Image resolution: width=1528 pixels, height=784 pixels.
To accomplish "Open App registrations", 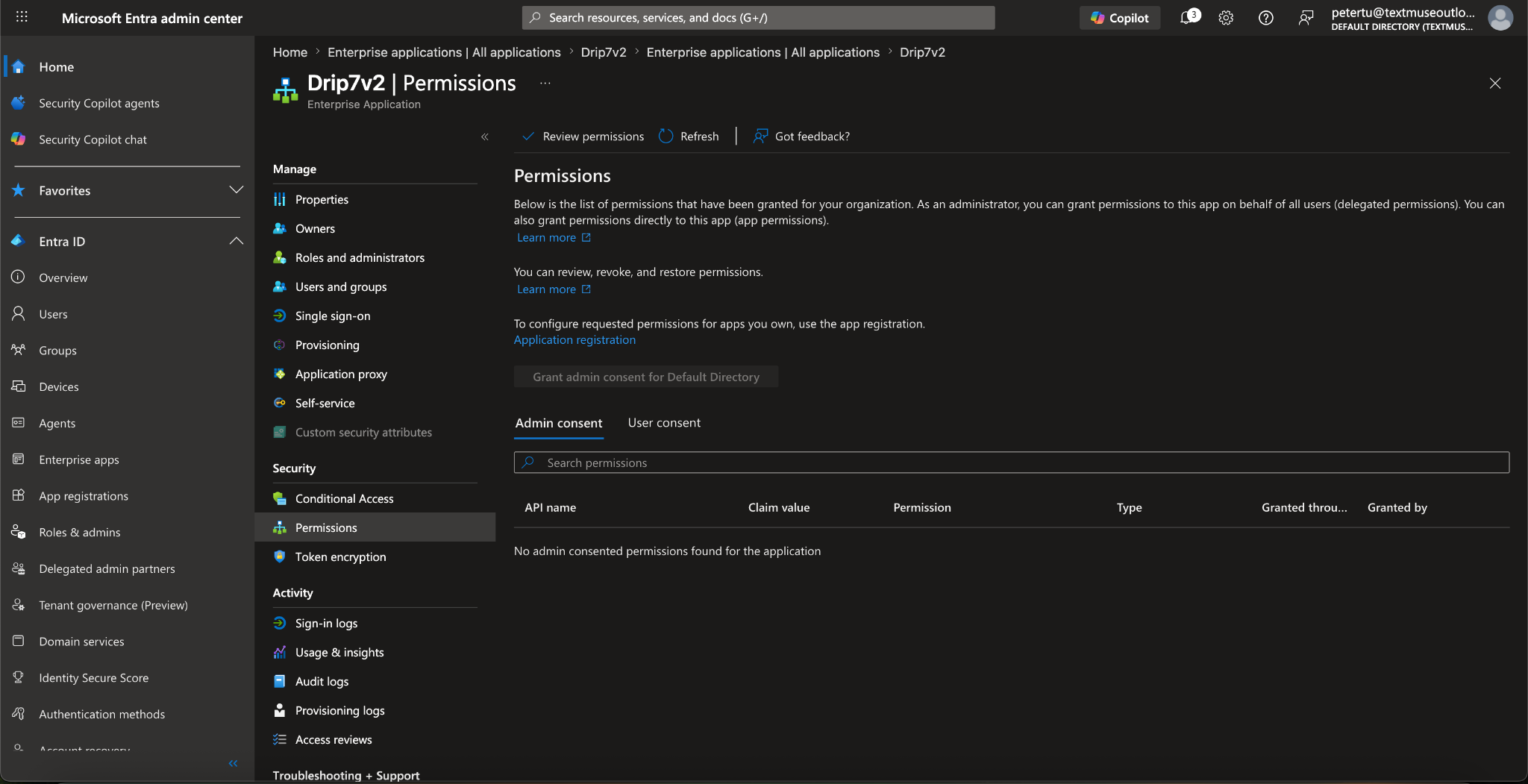I will coord(84,496).
